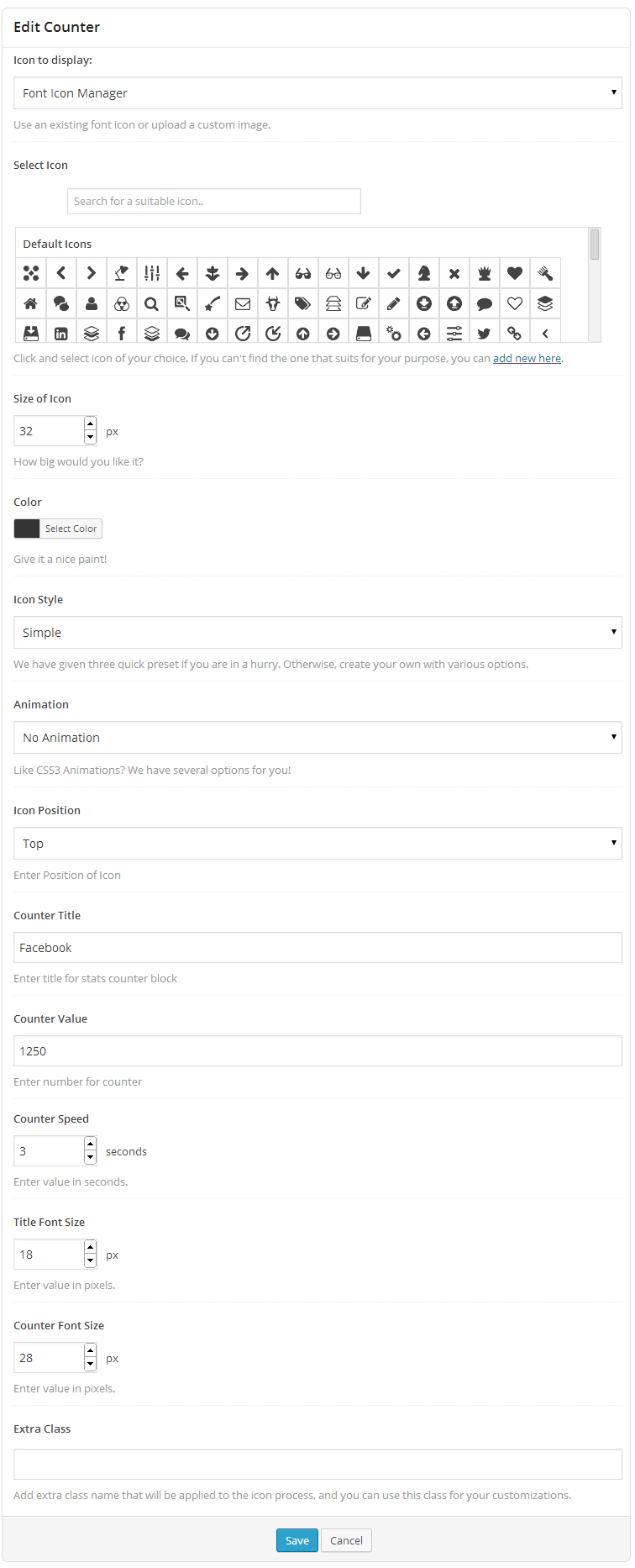Screen dimensions: 635x1568
Task: Pick the envelope mail icon
Action: tap(243, 303)
